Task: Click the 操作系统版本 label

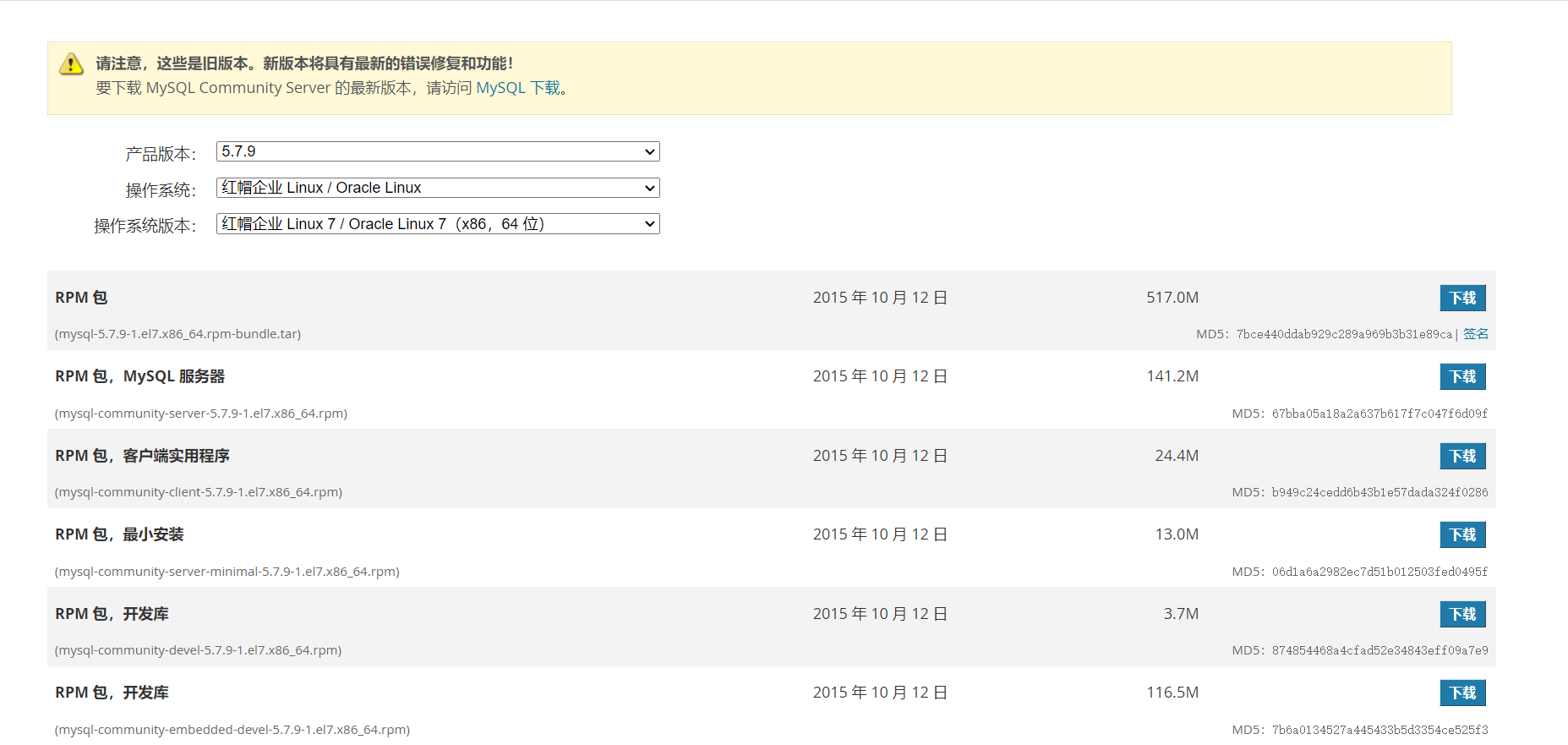Action: (x=145, y=226)
